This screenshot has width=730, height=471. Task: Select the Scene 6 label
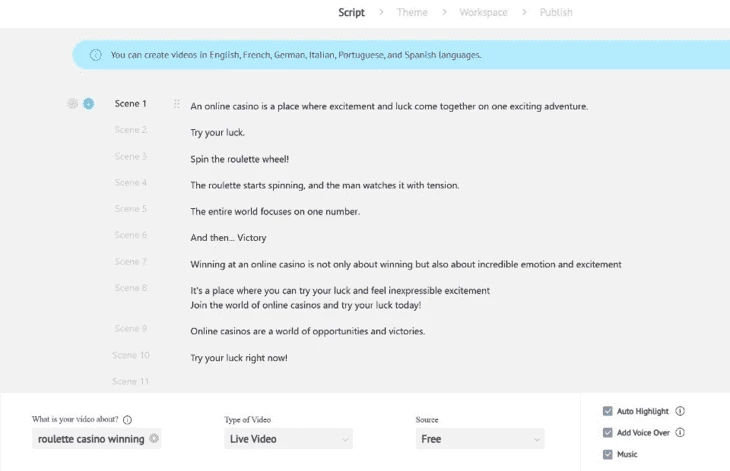tap(130, 235)
